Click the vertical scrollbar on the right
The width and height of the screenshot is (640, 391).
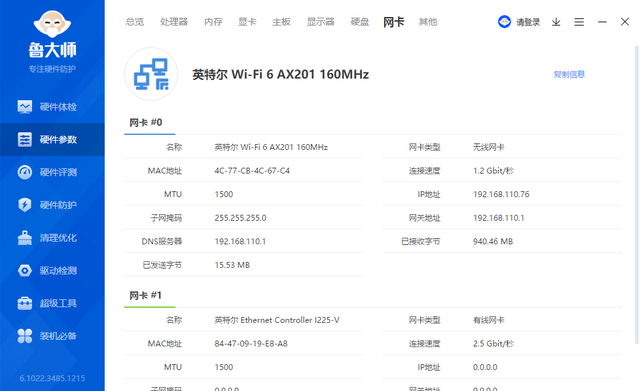(x=637, y=195)
